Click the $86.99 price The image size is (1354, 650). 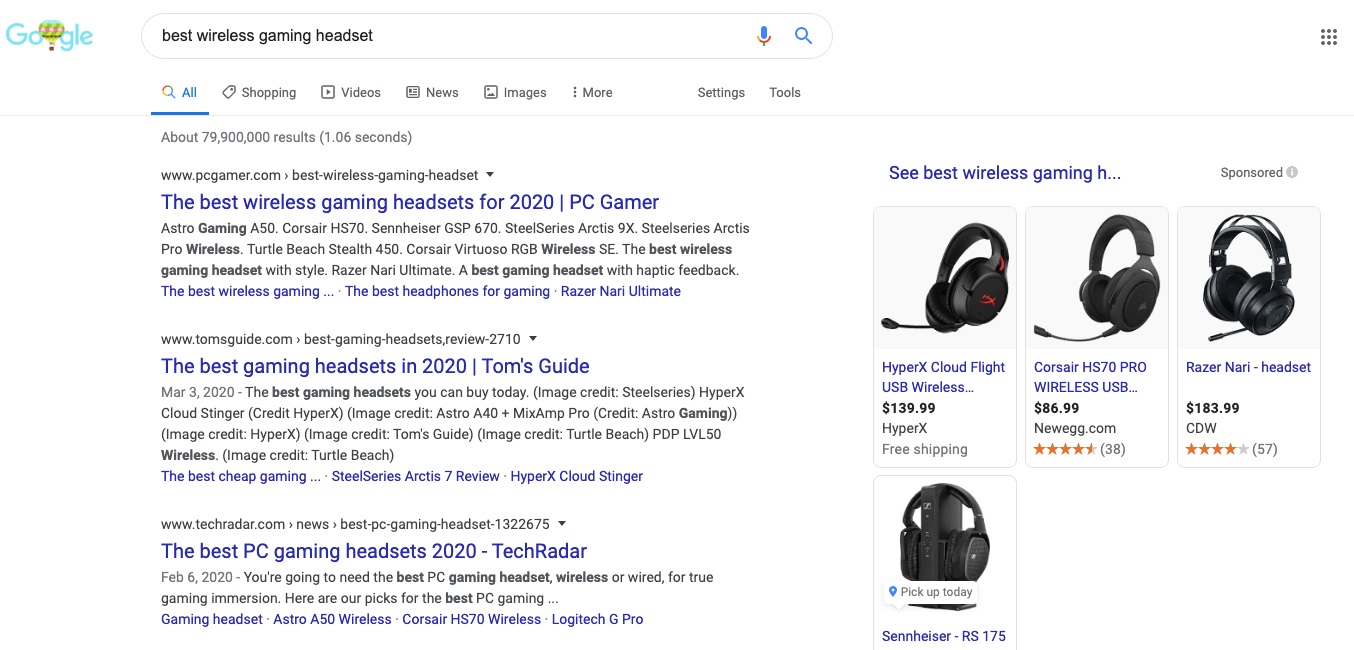pyautogui.click(x=1057, y=408)
